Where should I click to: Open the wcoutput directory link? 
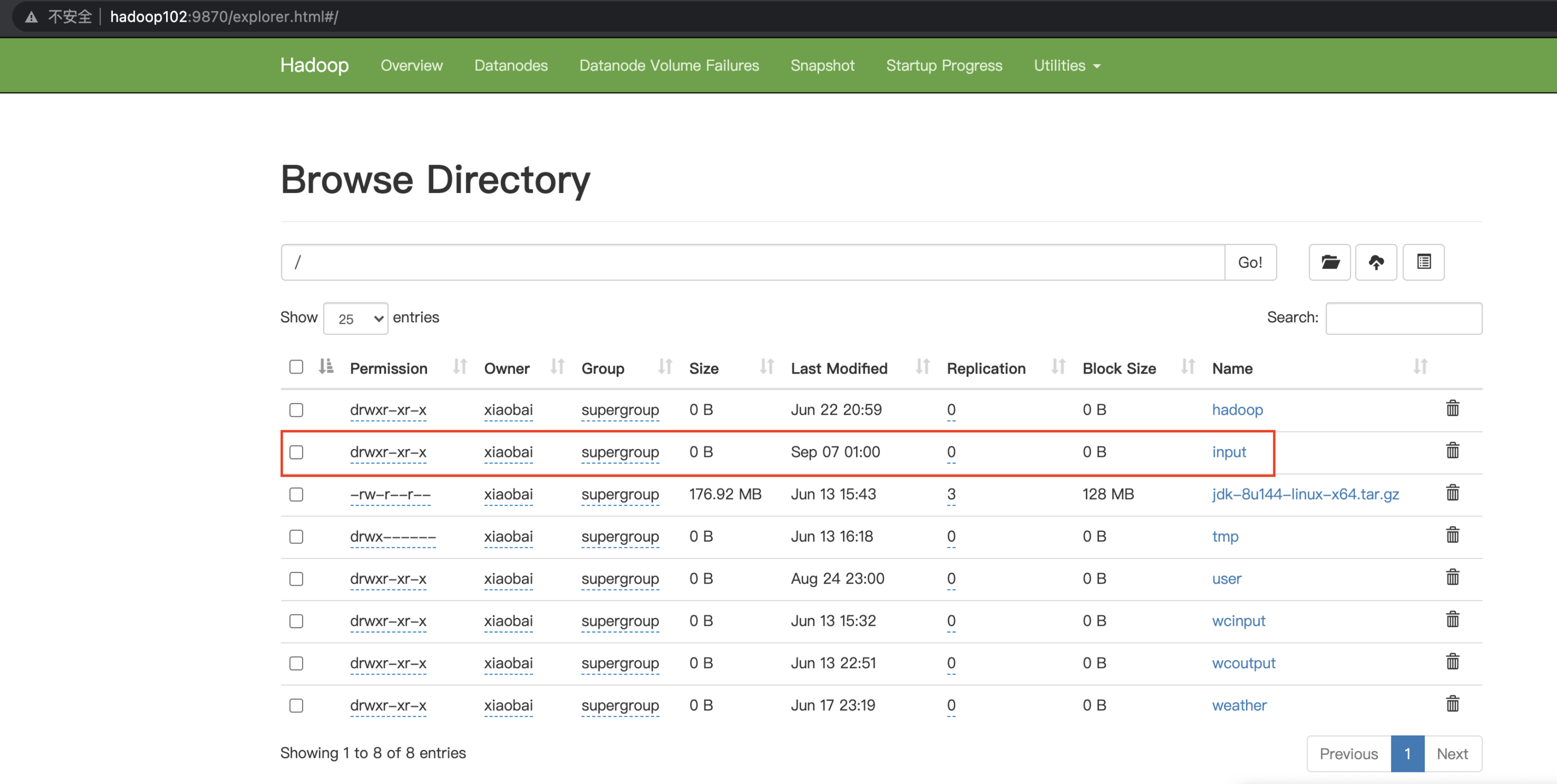click(x=1243, y=663)
